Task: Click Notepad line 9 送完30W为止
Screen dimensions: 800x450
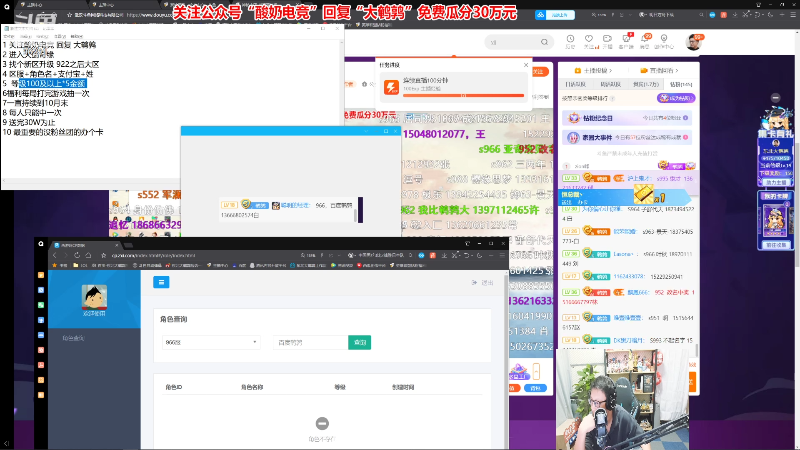Action: [29, 122]
